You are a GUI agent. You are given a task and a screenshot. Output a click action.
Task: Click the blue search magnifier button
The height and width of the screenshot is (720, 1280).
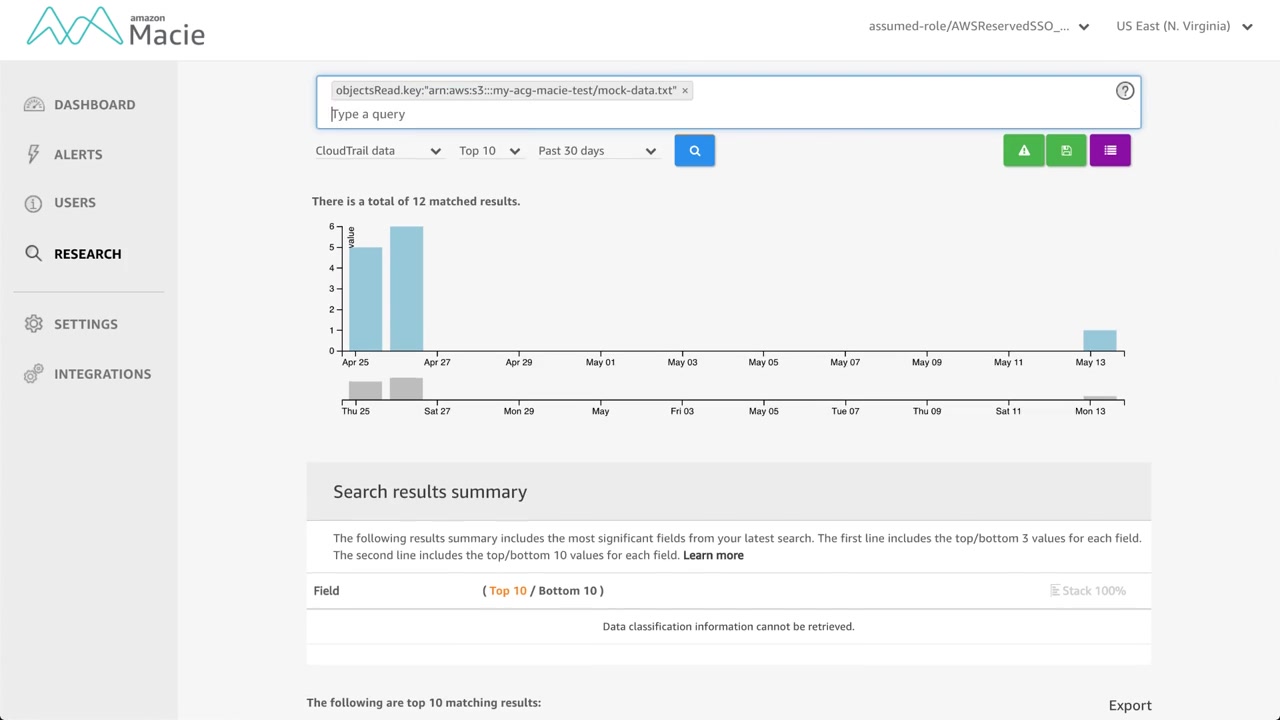point(694,151)
